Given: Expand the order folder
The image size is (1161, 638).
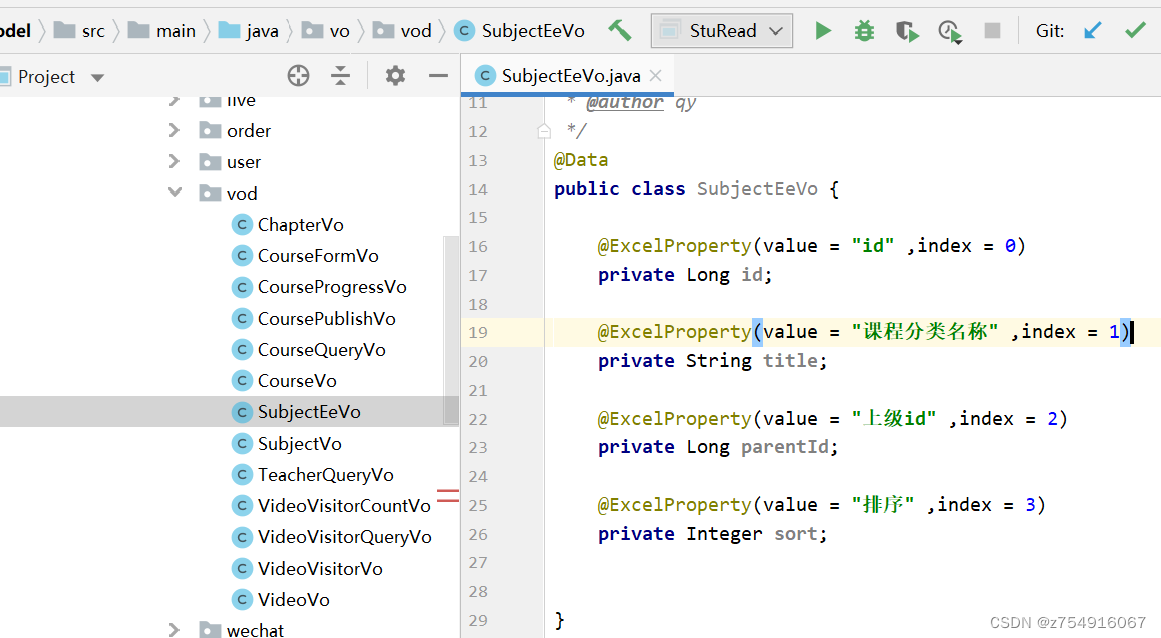Looking at the screenshot, I should 175,131.
